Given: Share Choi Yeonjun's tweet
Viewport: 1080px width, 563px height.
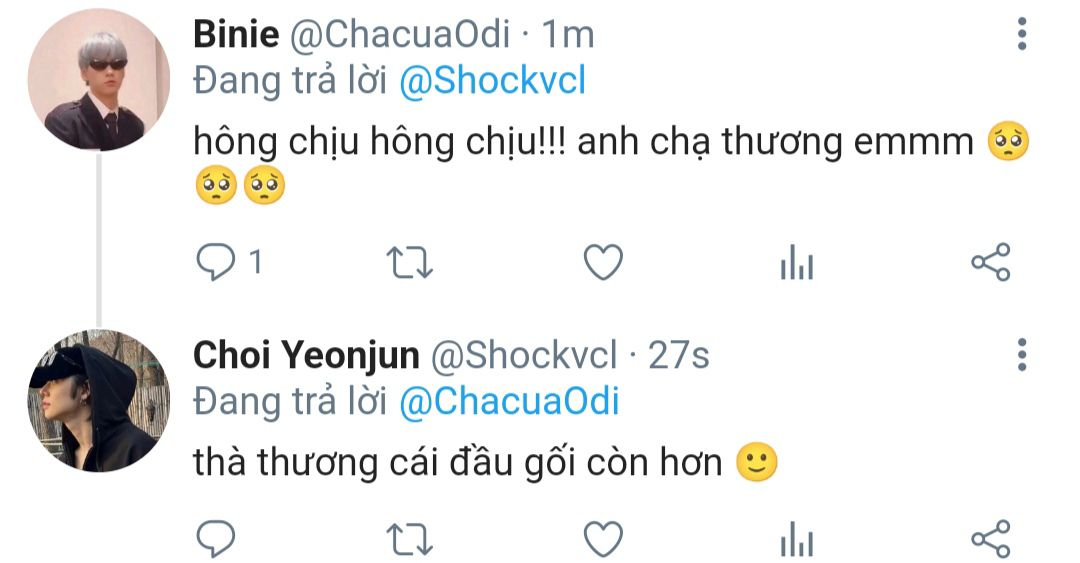Looking at the screenshot, I should [990, 539].
